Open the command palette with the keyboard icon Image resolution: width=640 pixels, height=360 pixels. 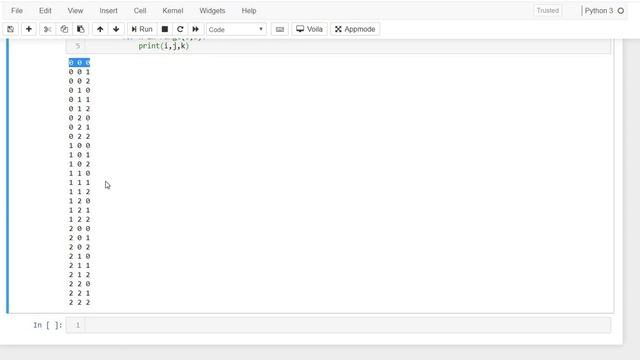[x=280, y=29]
